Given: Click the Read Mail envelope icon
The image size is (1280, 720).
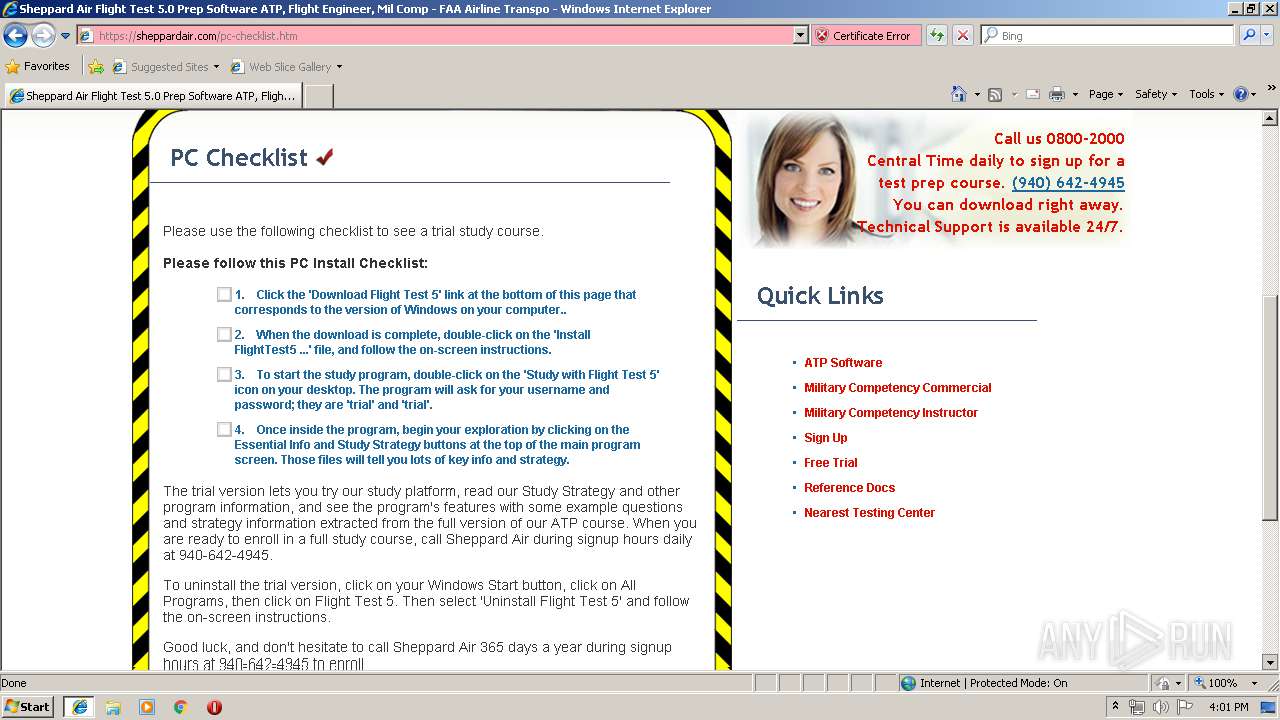Looking at the screenshot, I should click(x=1032, y=94).
